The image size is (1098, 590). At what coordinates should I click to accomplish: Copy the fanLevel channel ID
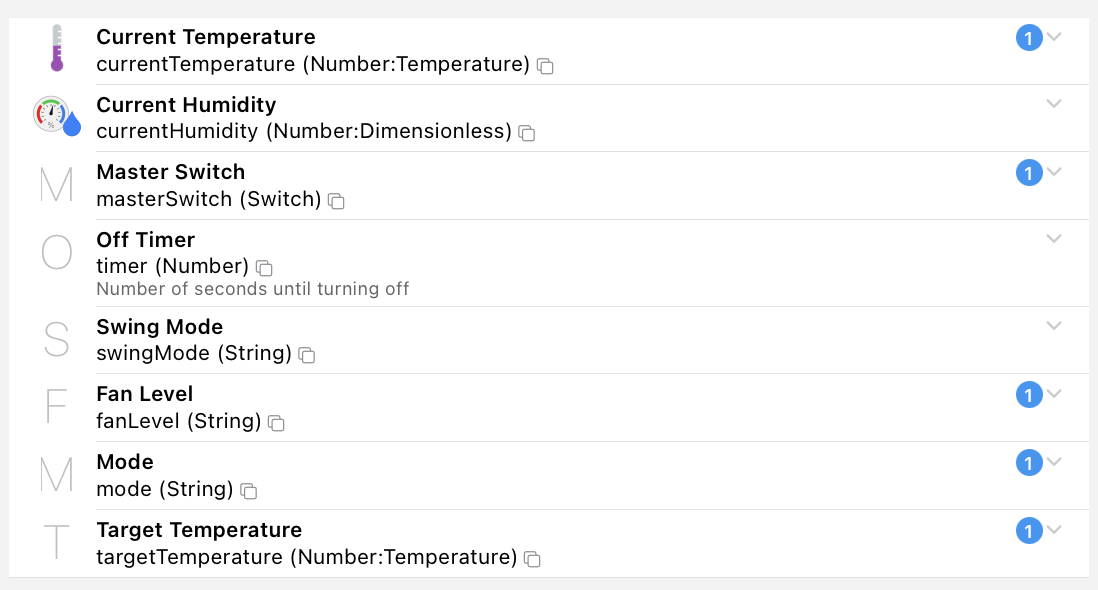click(x=277, y=423)
